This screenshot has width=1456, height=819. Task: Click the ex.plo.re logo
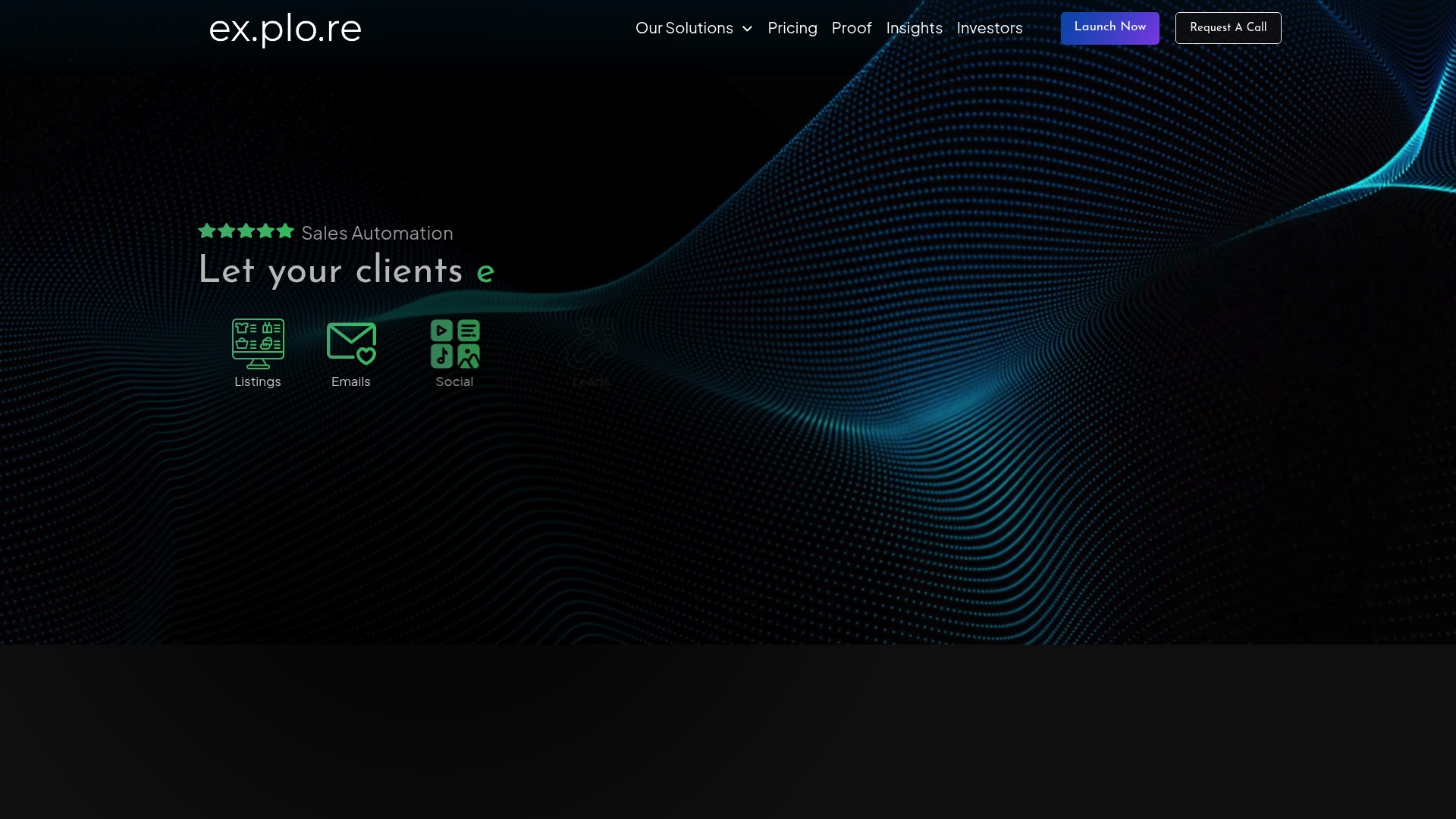pos(285,30)
